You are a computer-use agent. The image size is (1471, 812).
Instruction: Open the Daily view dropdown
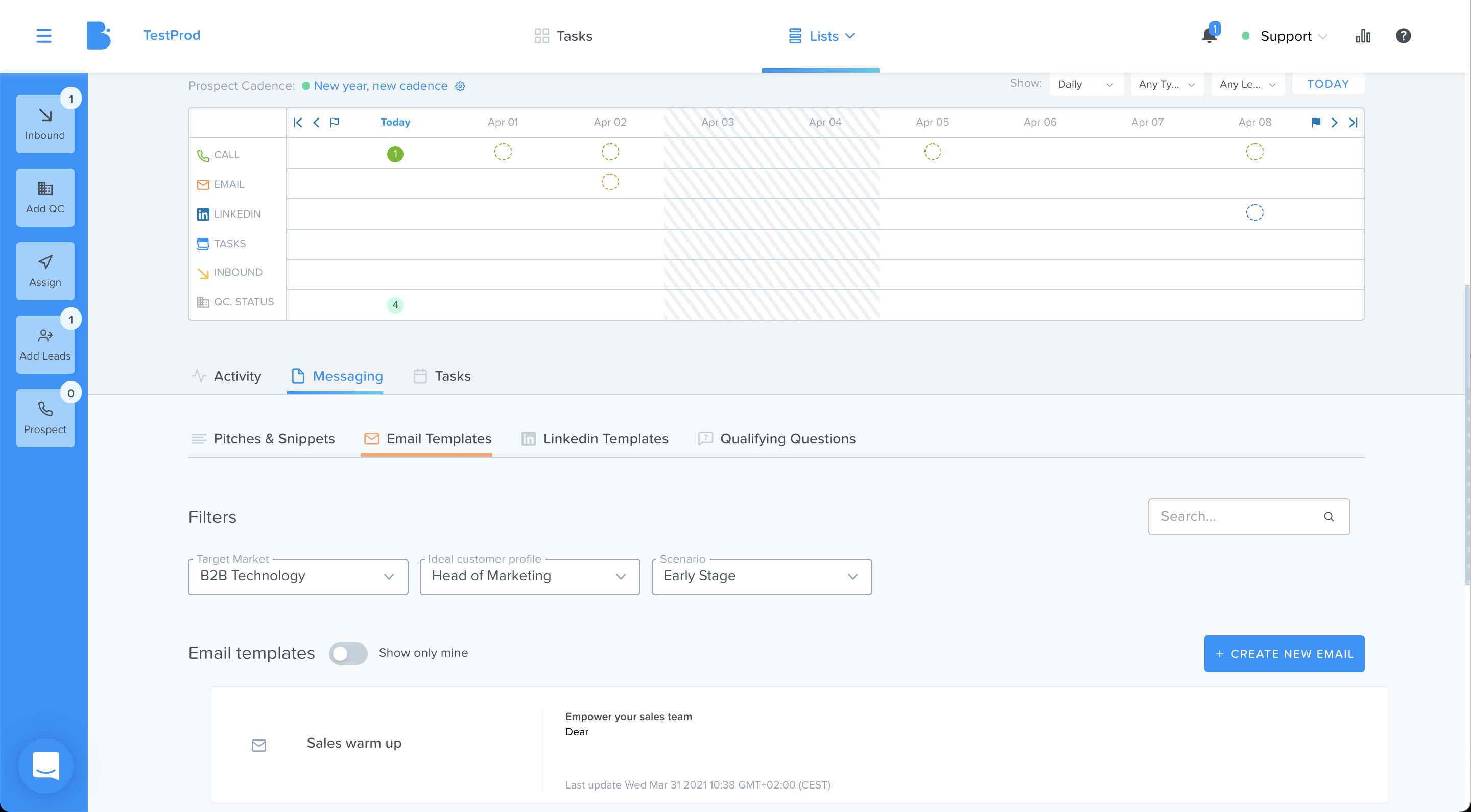tap(1085, 84)
